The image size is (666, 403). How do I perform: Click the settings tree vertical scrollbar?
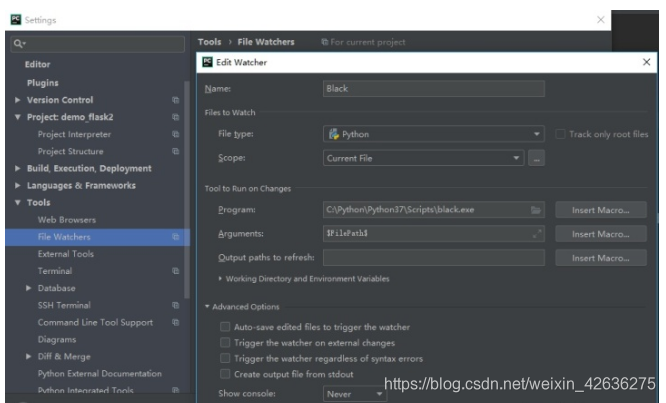pyautogui.click(x=186, y=189)
